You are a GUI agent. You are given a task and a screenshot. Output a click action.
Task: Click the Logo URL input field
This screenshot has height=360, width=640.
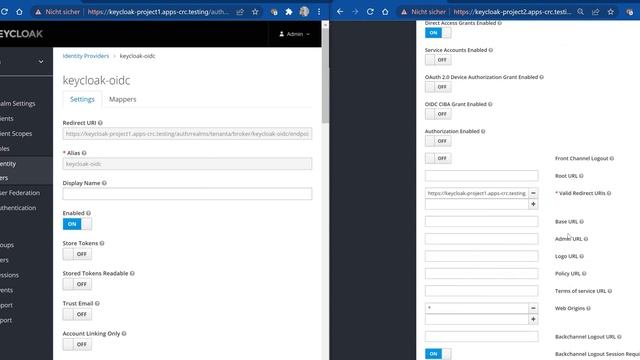[x=482, y=256]
